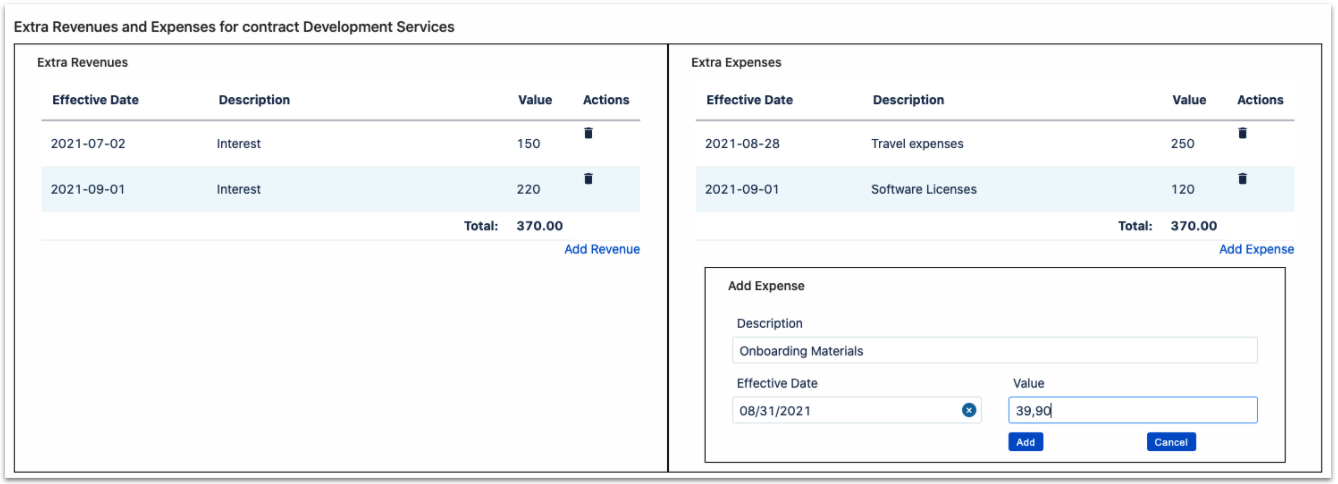Focus the Description input with Onboarding Materials
1338x484 pixels.
click(x=994, y=351)
